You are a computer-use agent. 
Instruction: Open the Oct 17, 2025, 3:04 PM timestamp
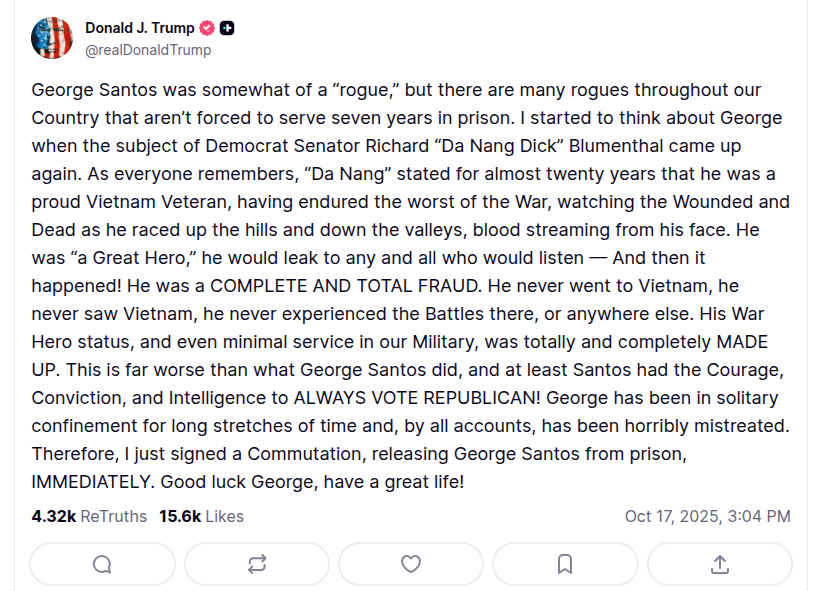(707, 516)
